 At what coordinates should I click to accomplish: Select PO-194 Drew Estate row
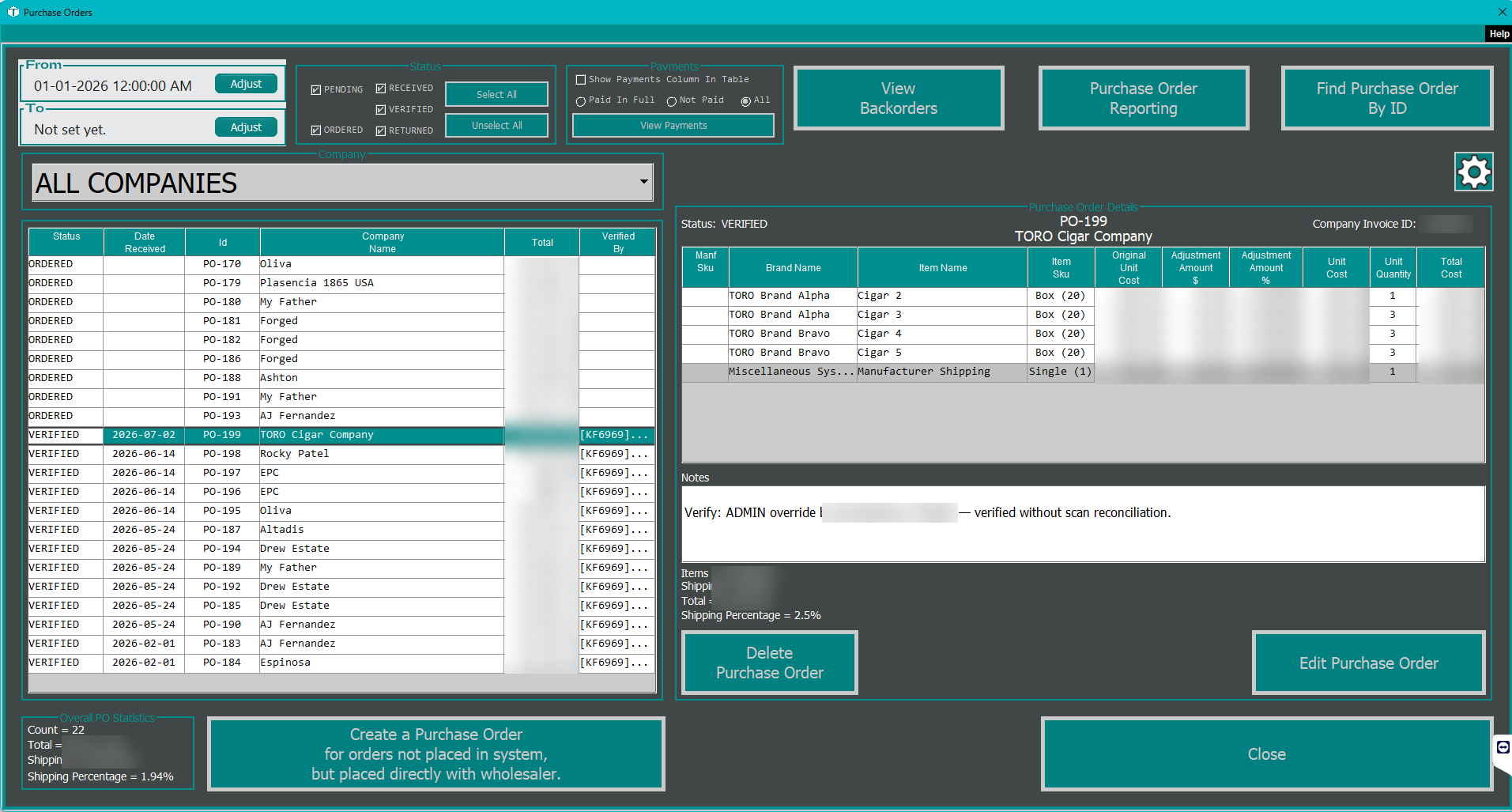click(x=341, y=549)
